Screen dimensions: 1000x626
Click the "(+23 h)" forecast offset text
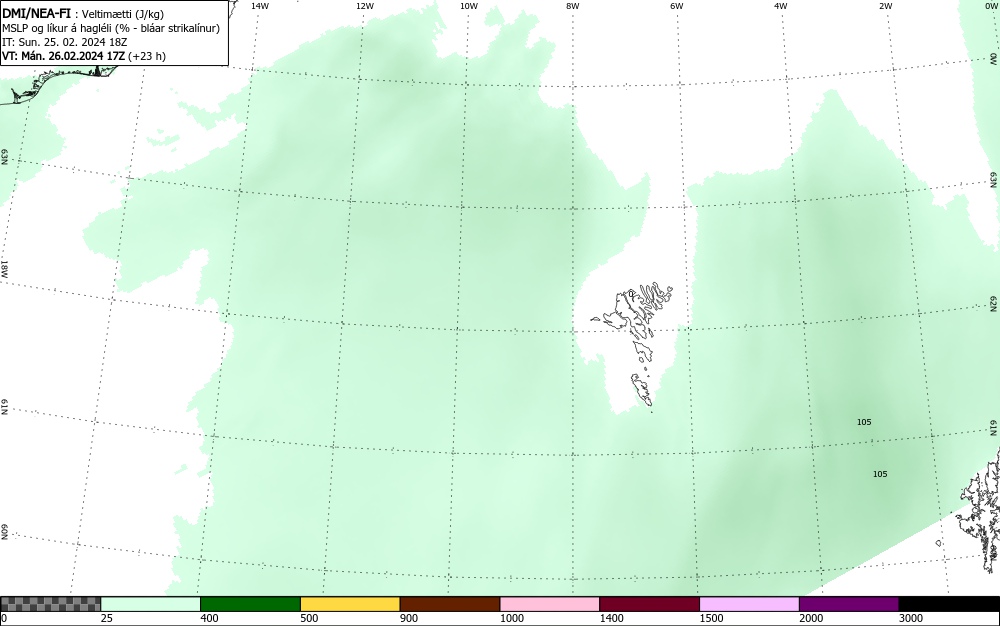click(x=147, y=56)
